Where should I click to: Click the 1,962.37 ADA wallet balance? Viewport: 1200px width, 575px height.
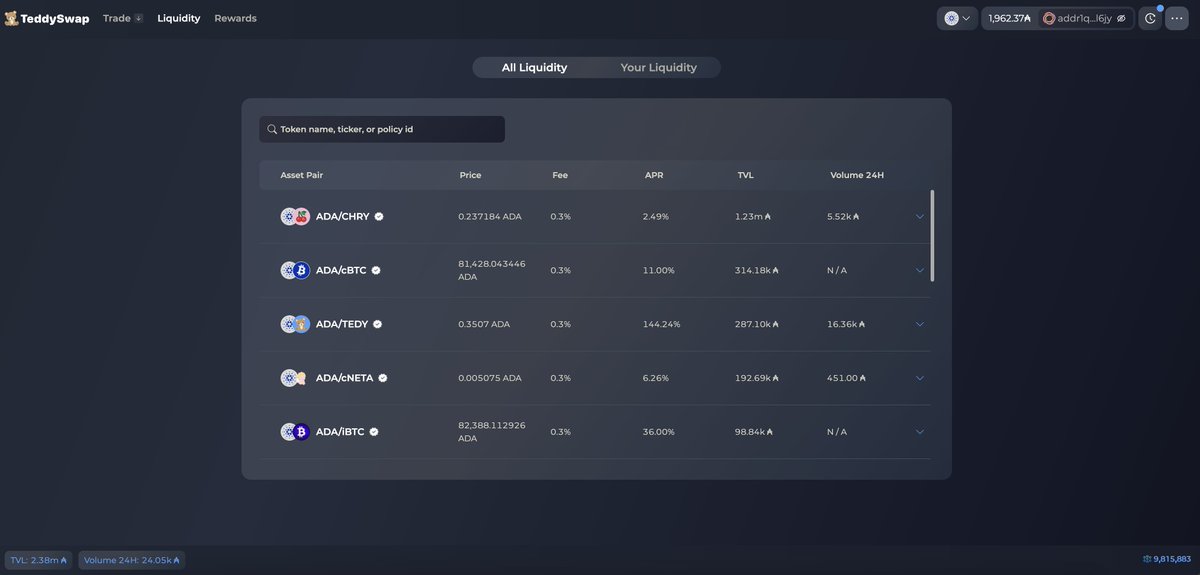(x=1009, y=18)
